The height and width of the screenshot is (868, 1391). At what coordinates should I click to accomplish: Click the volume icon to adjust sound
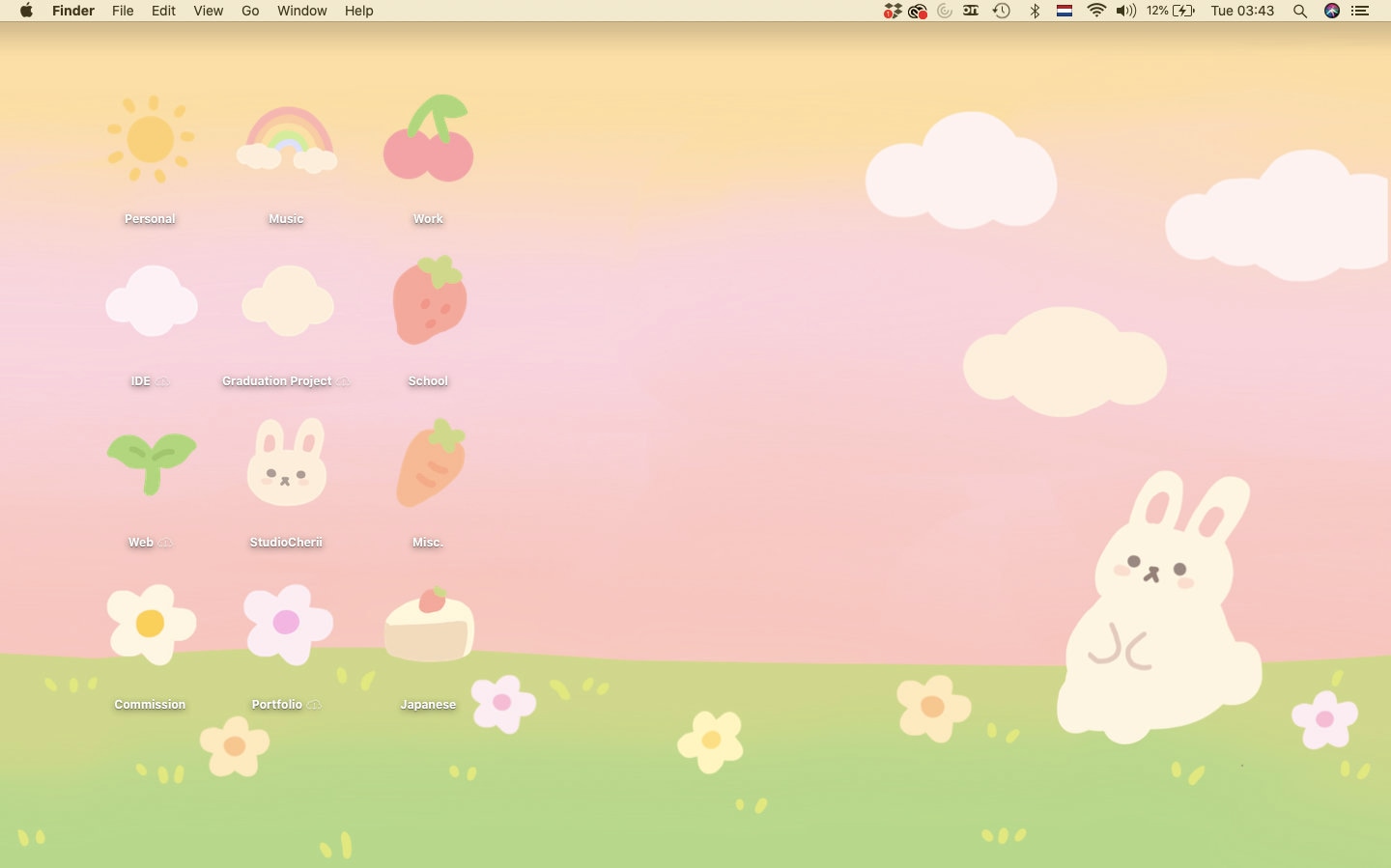click(1125, 11)
